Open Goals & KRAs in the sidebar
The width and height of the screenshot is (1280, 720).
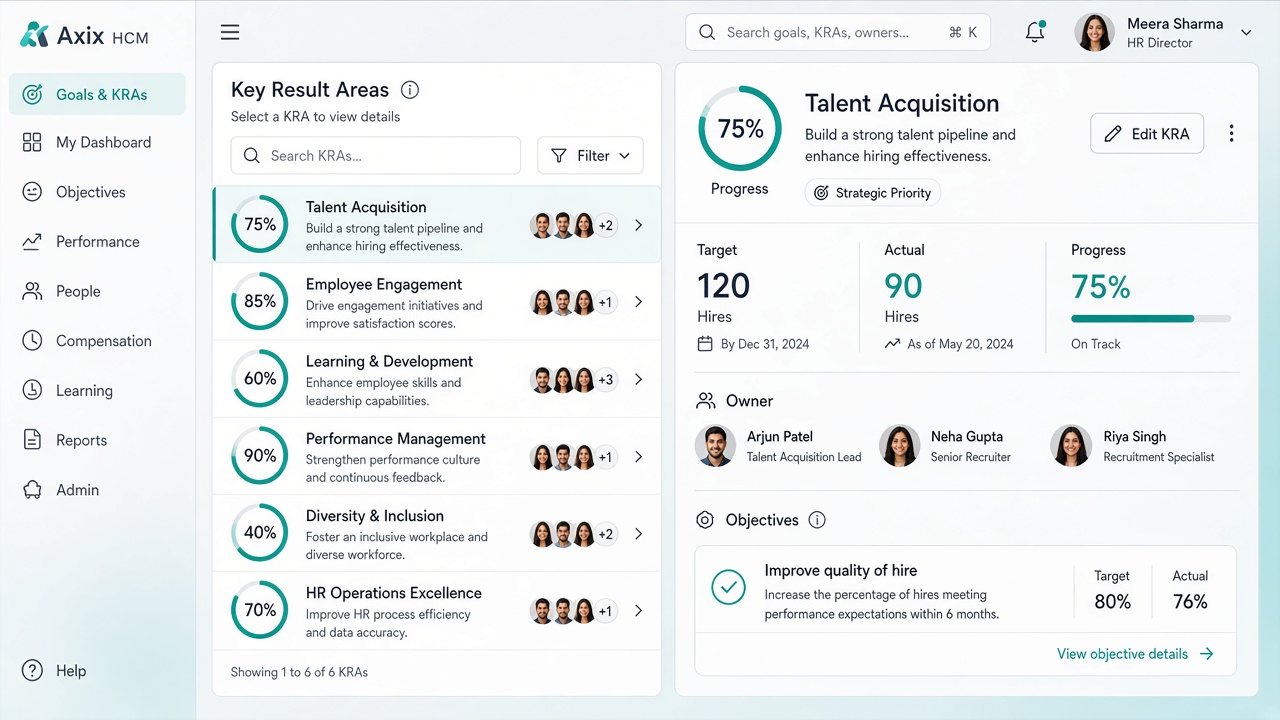point(97,94)
